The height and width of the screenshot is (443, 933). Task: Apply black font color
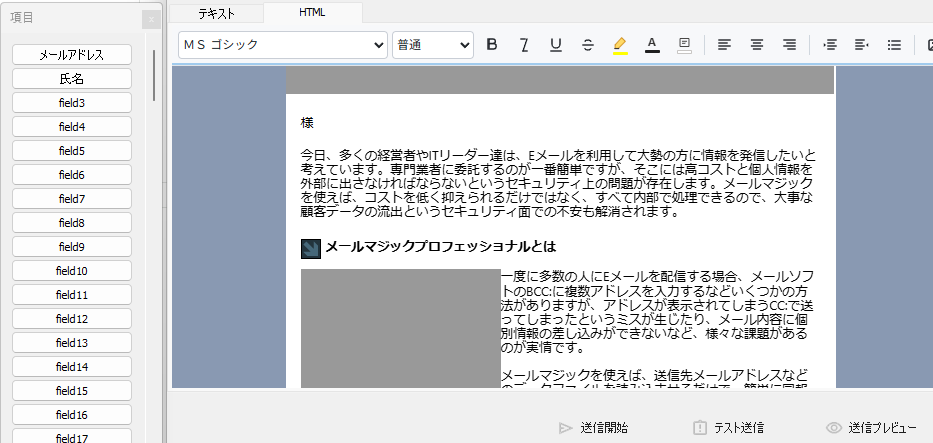[652, 45]
